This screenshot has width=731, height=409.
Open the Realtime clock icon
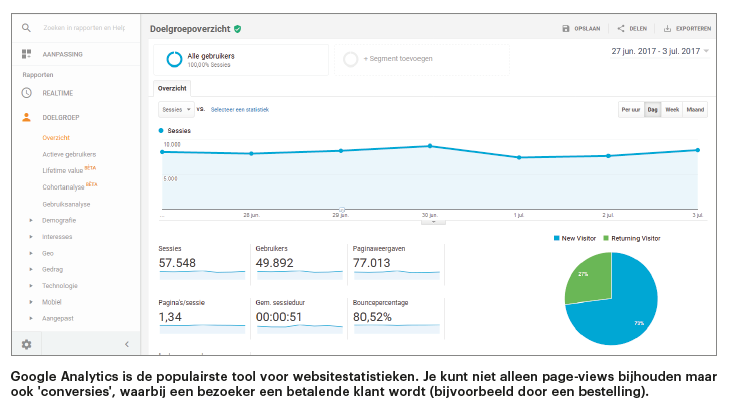point(27,93)
